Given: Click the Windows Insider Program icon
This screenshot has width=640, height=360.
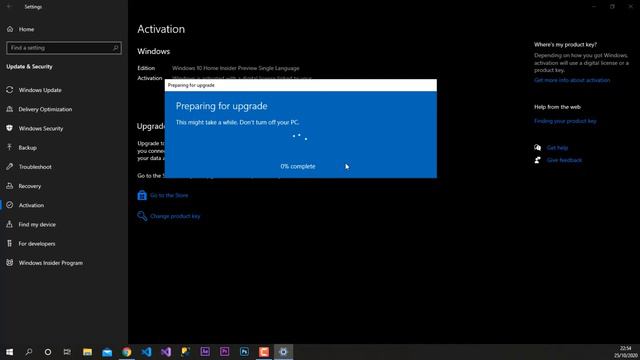Looking at the screenshot, I should coord(10,262).
